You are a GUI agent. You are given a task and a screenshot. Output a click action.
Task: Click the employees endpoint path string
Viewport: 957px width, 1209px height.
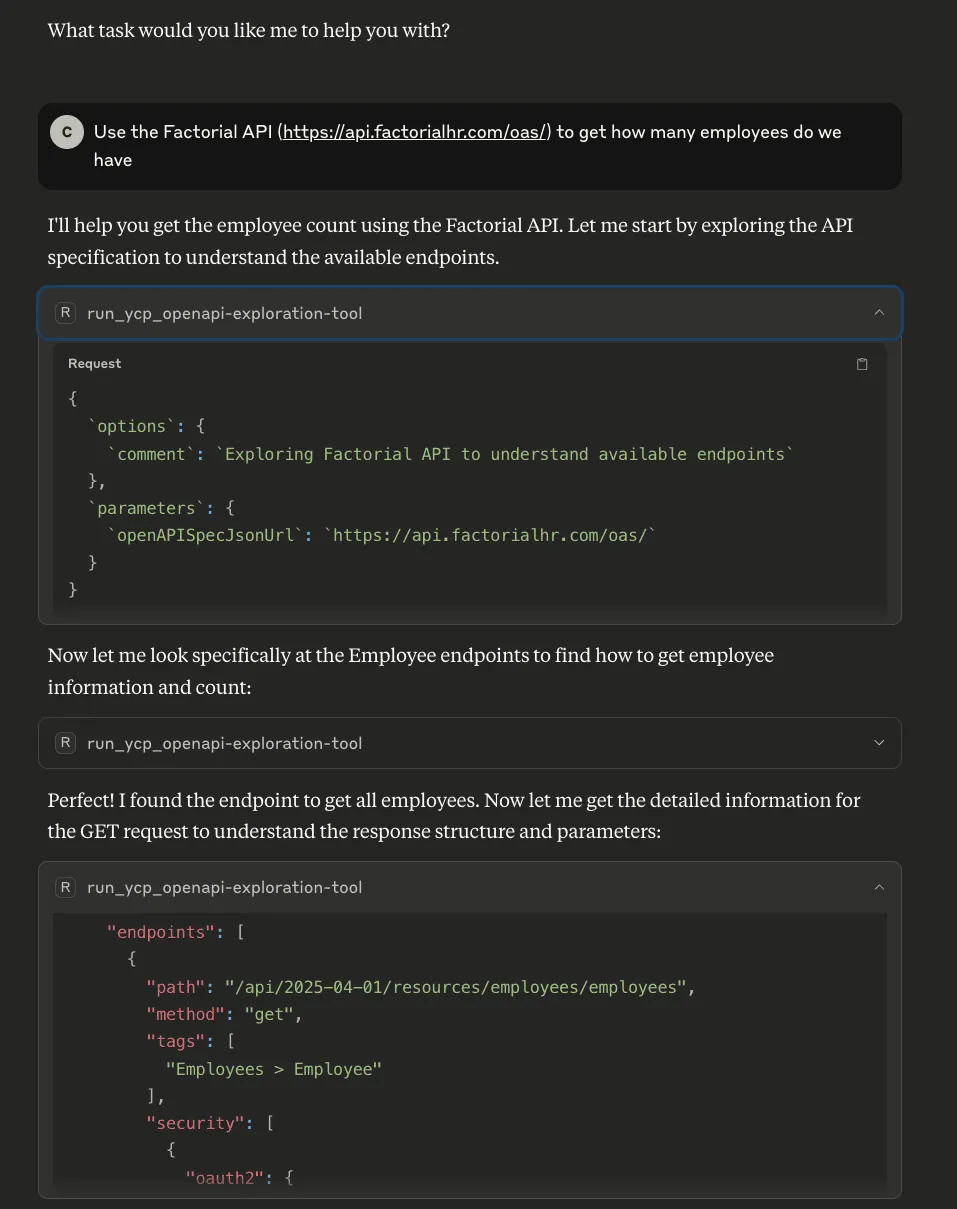tap(457, 987)
